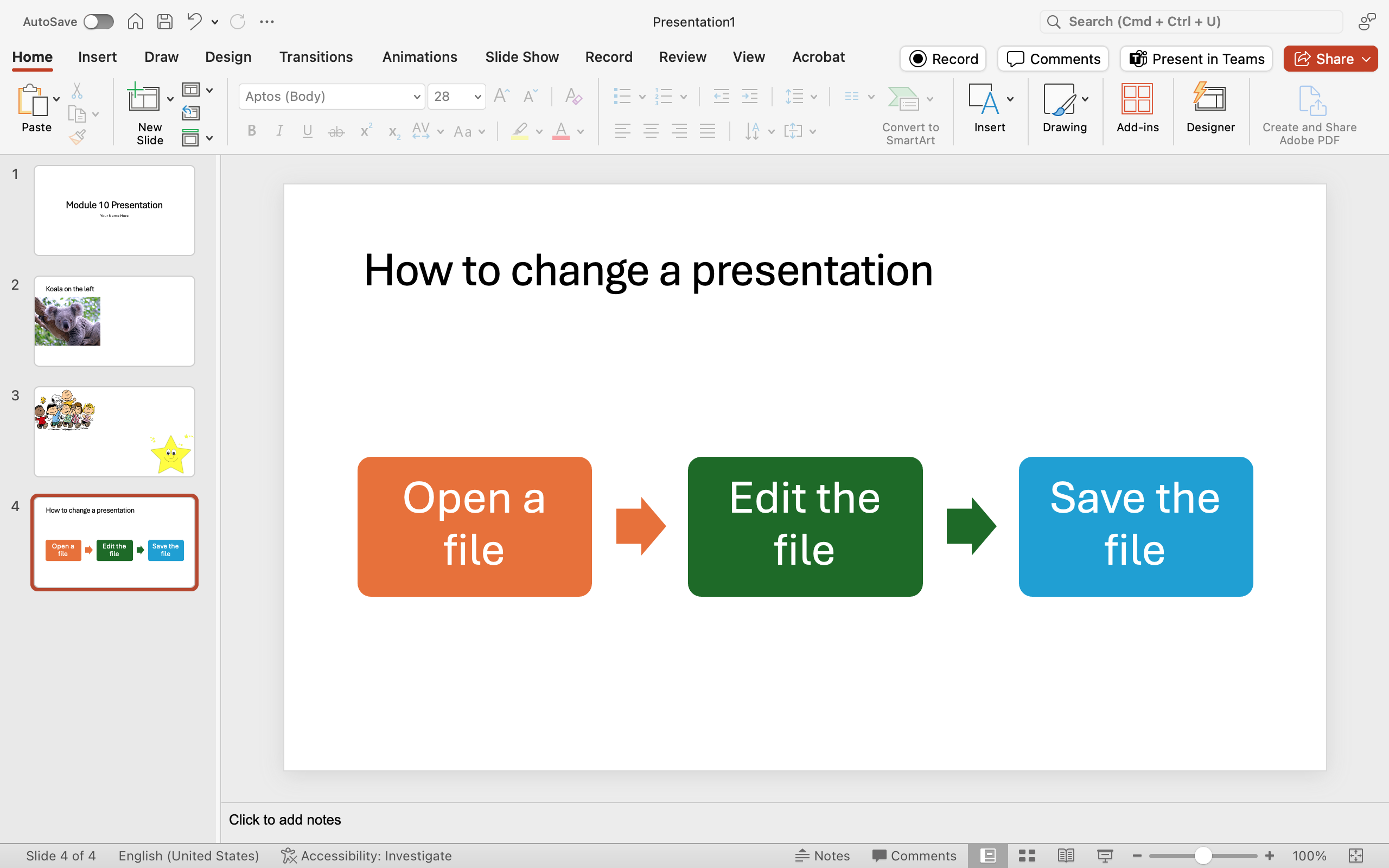Image resolution: width=1389 pixels, height=868 pixels.
Task: Expand the Paste options arrow
Action: tap(56, 99)
